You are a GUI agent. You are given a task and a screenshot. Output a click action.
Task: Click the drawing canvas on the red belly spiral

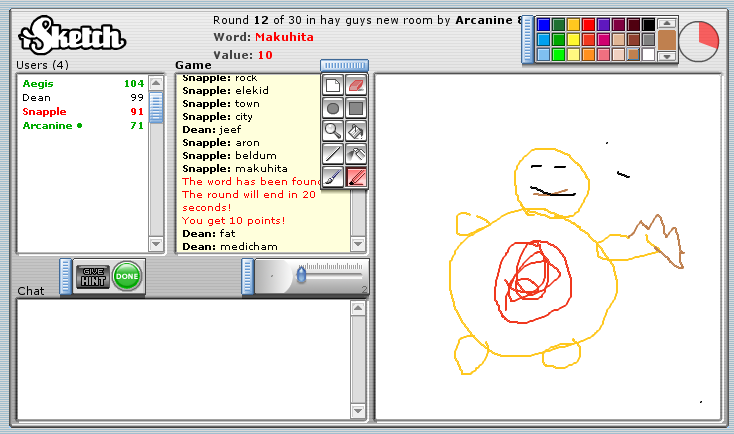coord(533,282)
